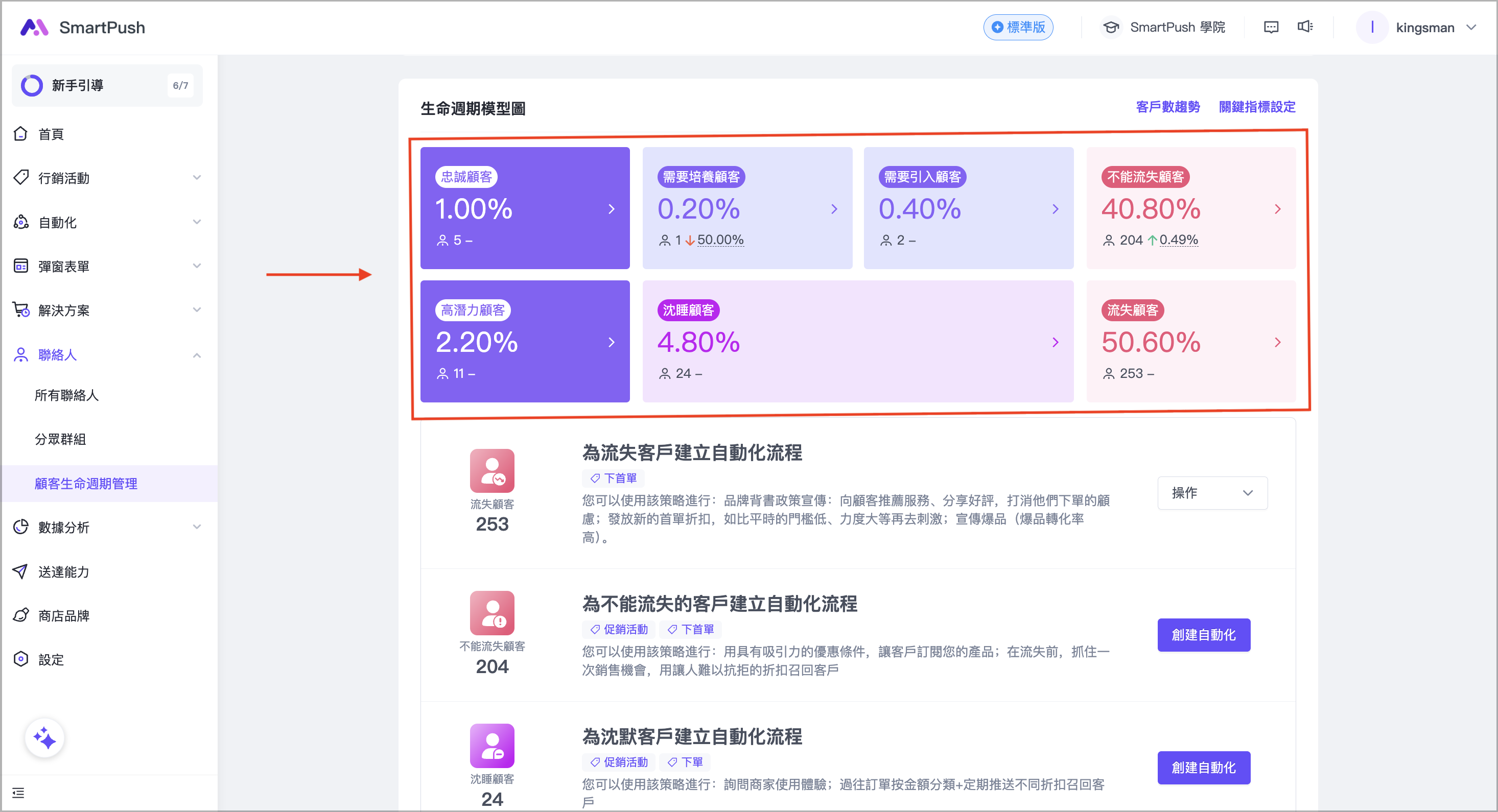Viewport: 1498px width, 812px height.
Task: Open the message chat icon in header
Action: coord(1271,27)
